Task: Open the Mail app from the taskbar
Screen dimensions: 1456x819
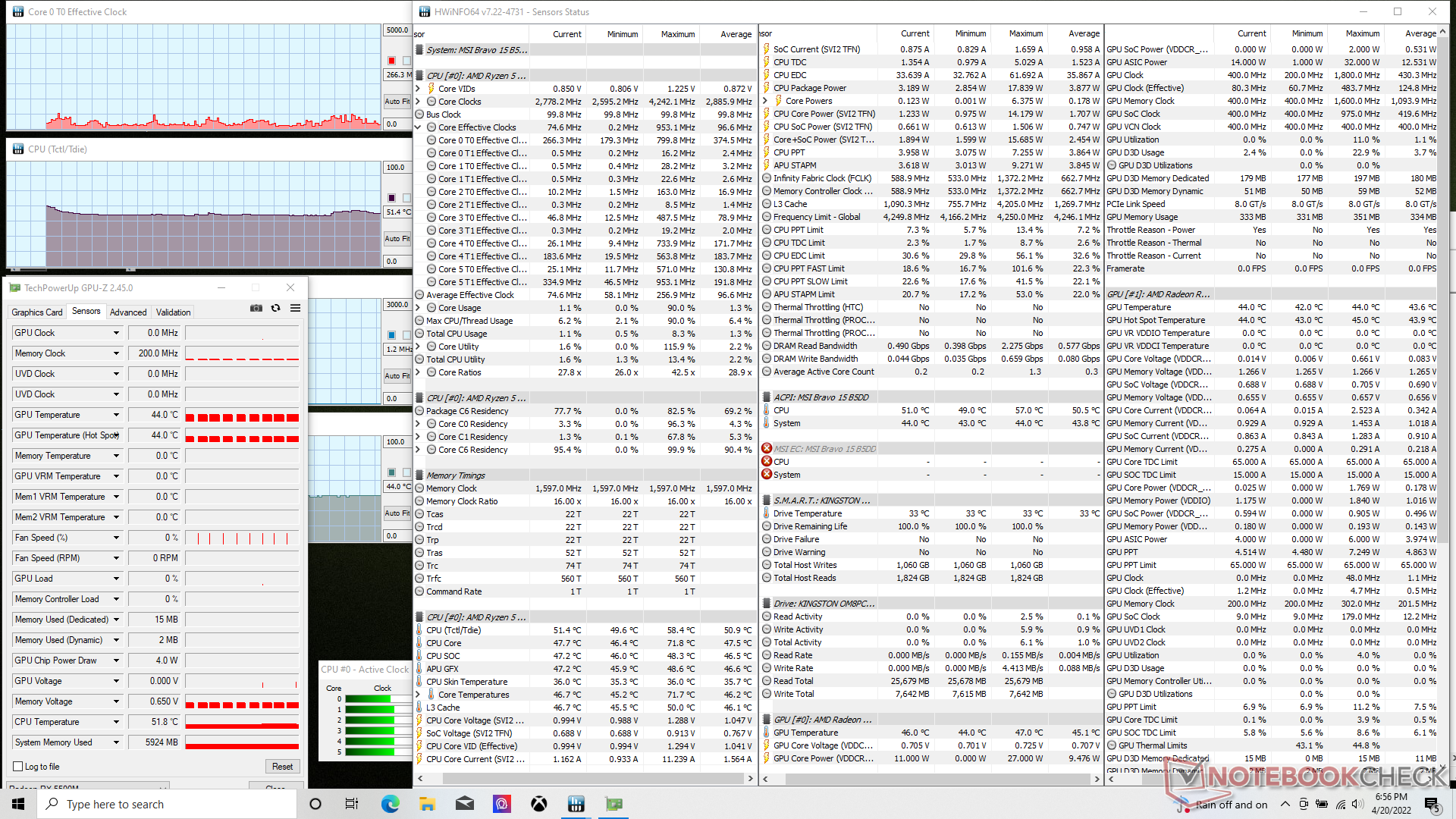Action: click(x=465, y=804)
